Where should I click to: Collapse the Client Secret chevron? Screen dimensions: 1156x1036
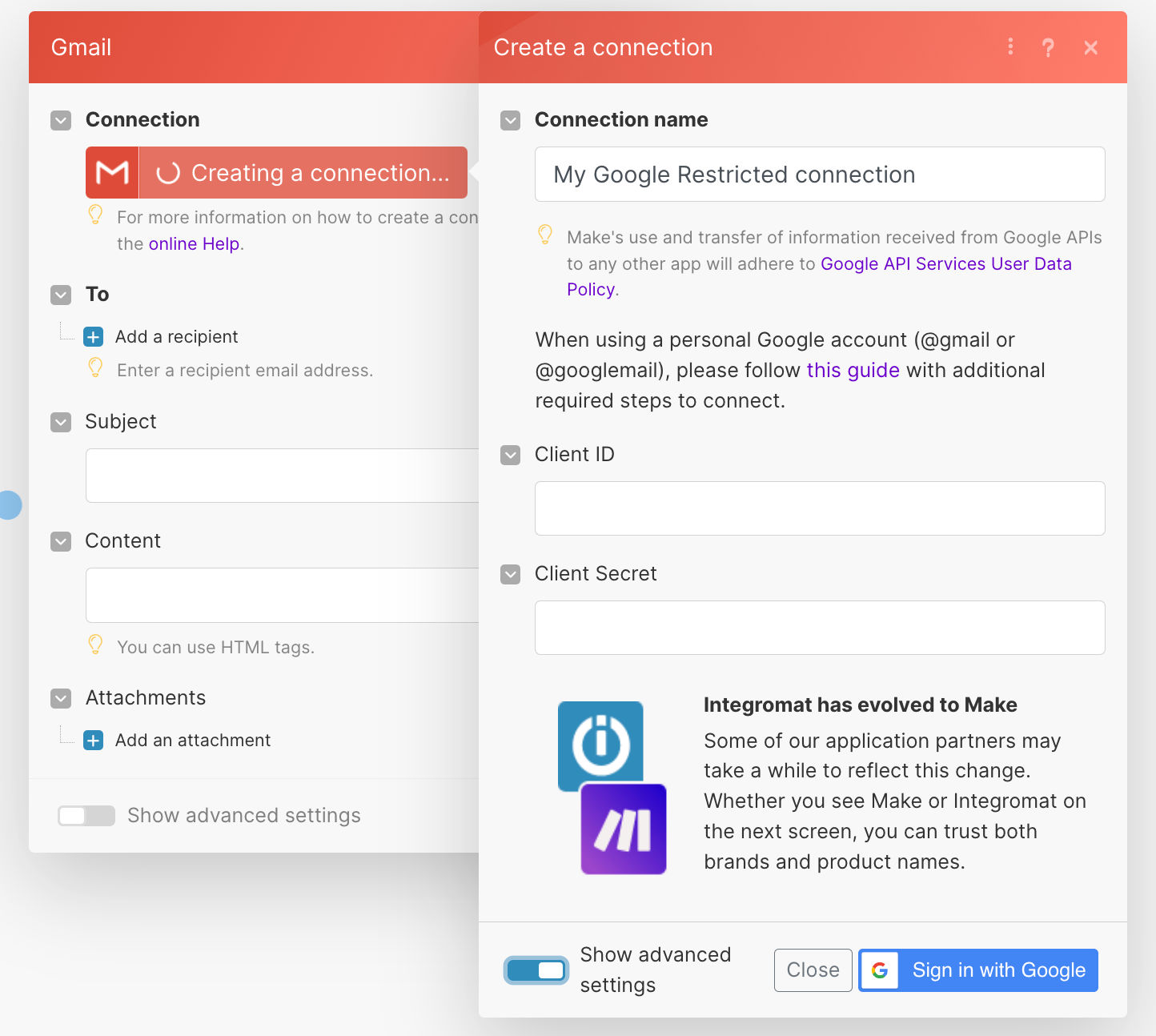click(x=510, y=575)
